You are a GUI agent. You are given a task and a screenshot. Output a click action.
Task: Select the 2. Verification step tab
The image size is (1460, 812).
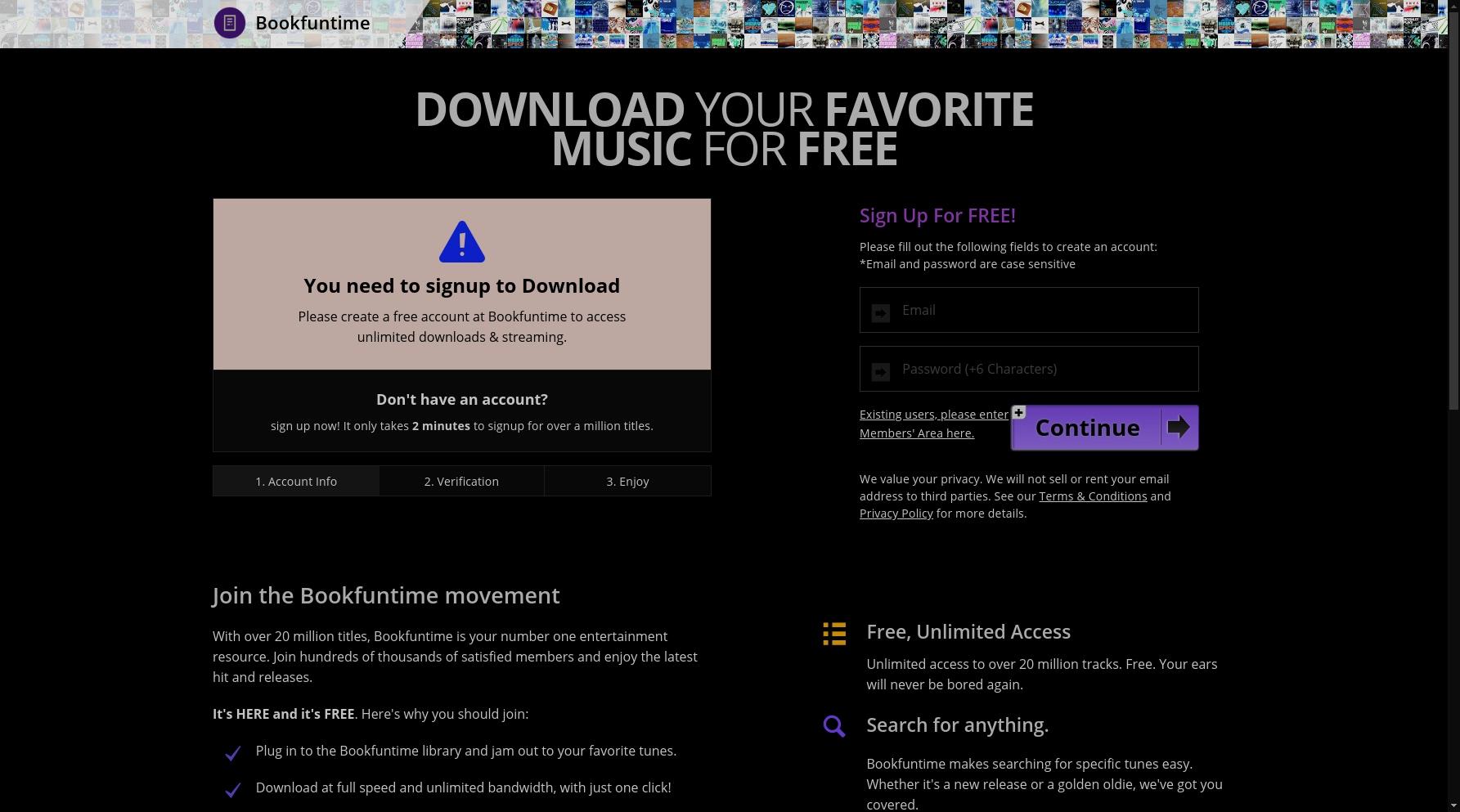[x=461, y=481]
